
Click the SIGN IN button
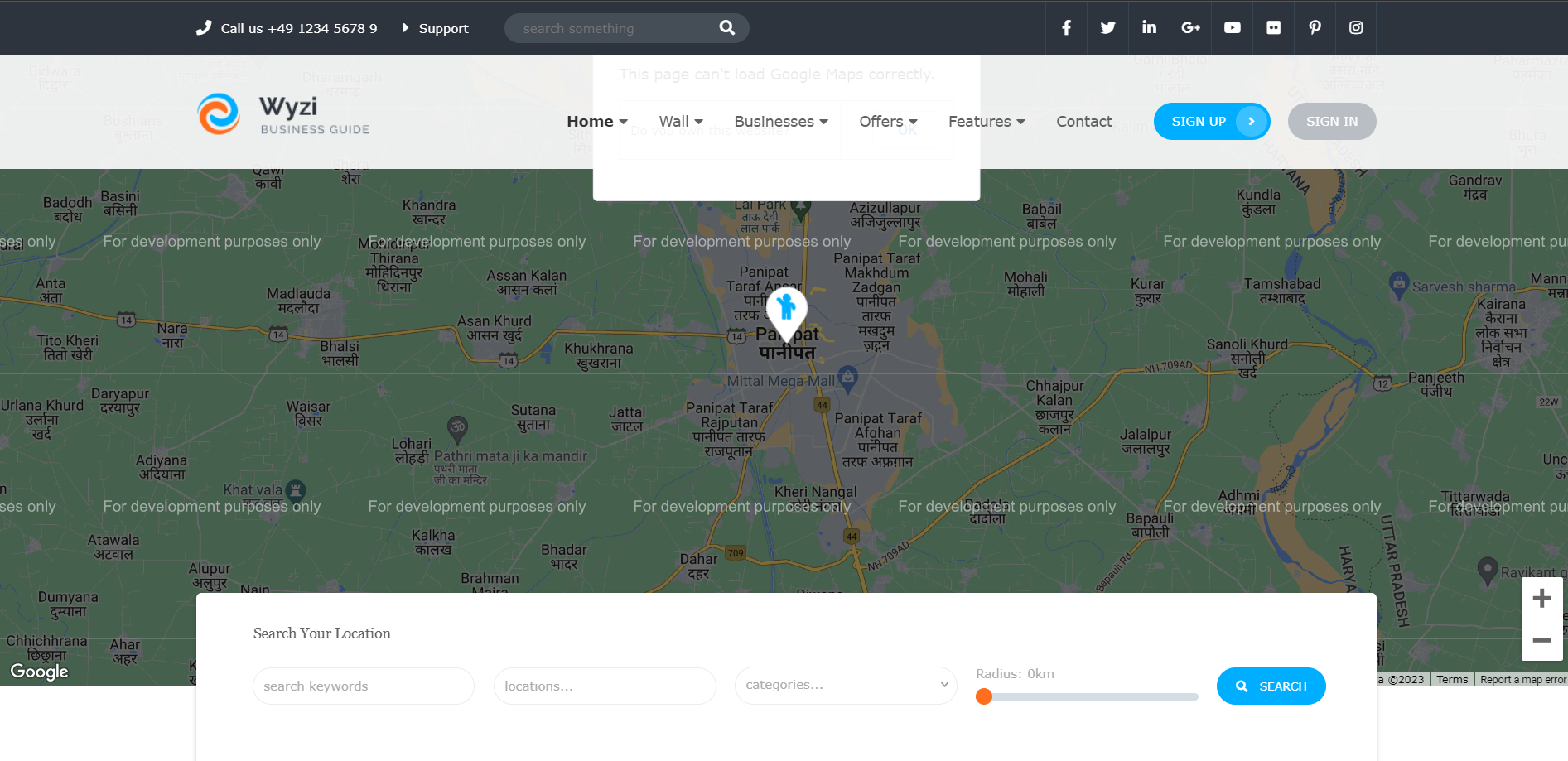[1332, 122]
